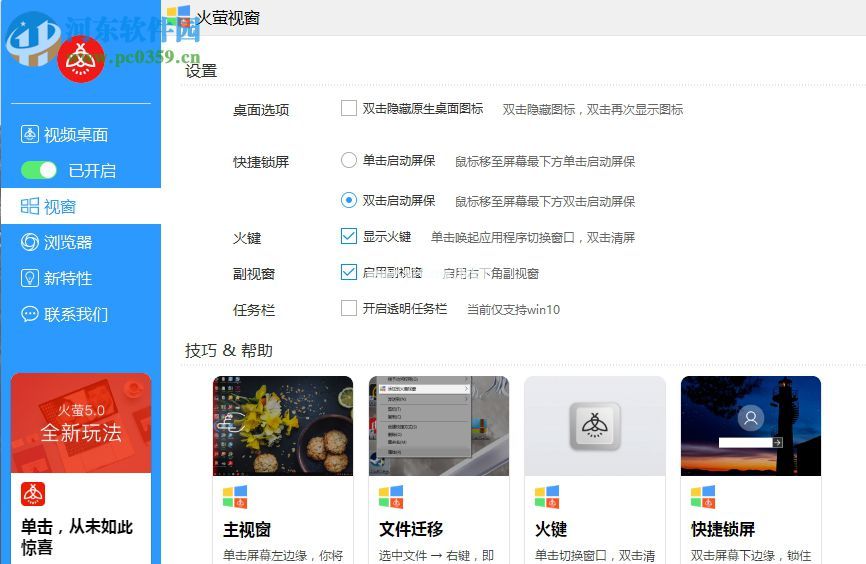The height and width of the screenshot is (564, 866).
Task: Enable 开启透明任务栏 checkbox
Action: point(348,308)
